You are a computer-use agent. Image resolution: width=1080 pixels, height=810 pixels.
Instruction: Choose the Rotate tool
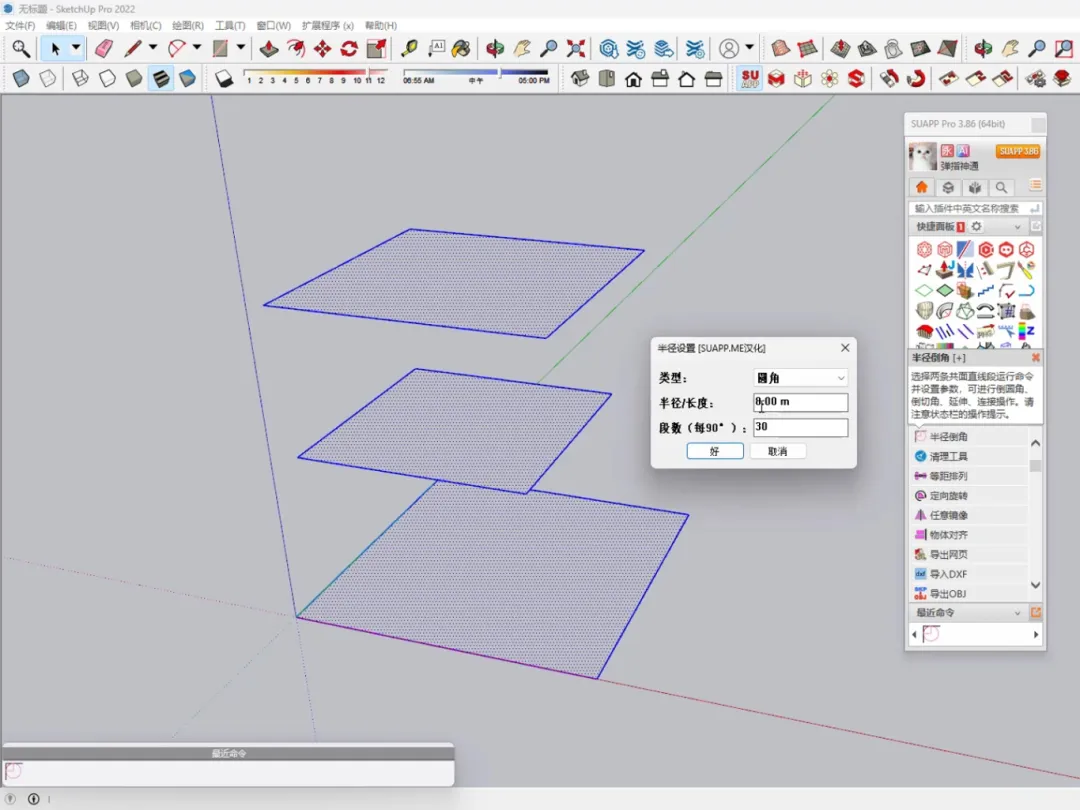349,48
